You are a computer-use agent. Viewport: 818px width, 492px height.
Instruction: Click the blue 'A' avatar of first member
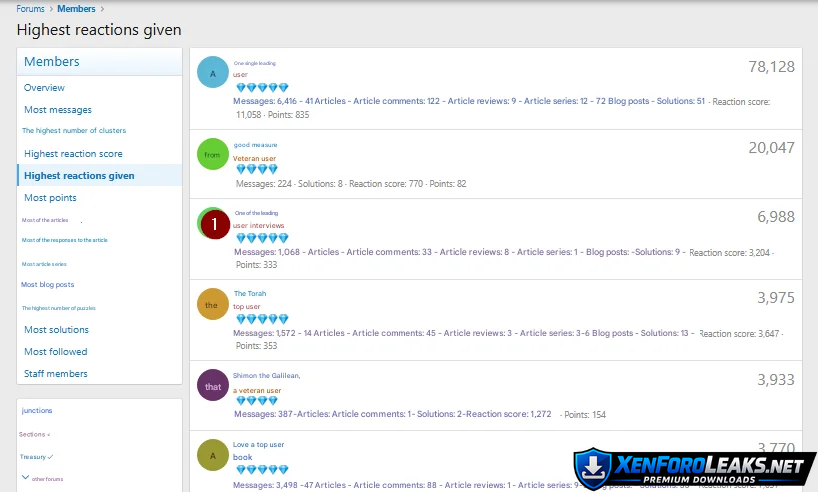coord(213,72)
